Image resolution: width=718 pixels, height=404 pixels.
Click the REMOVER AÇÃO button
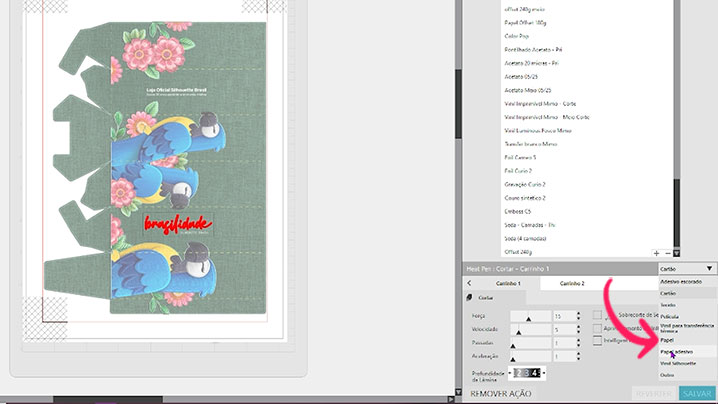[x=501, y=393]
